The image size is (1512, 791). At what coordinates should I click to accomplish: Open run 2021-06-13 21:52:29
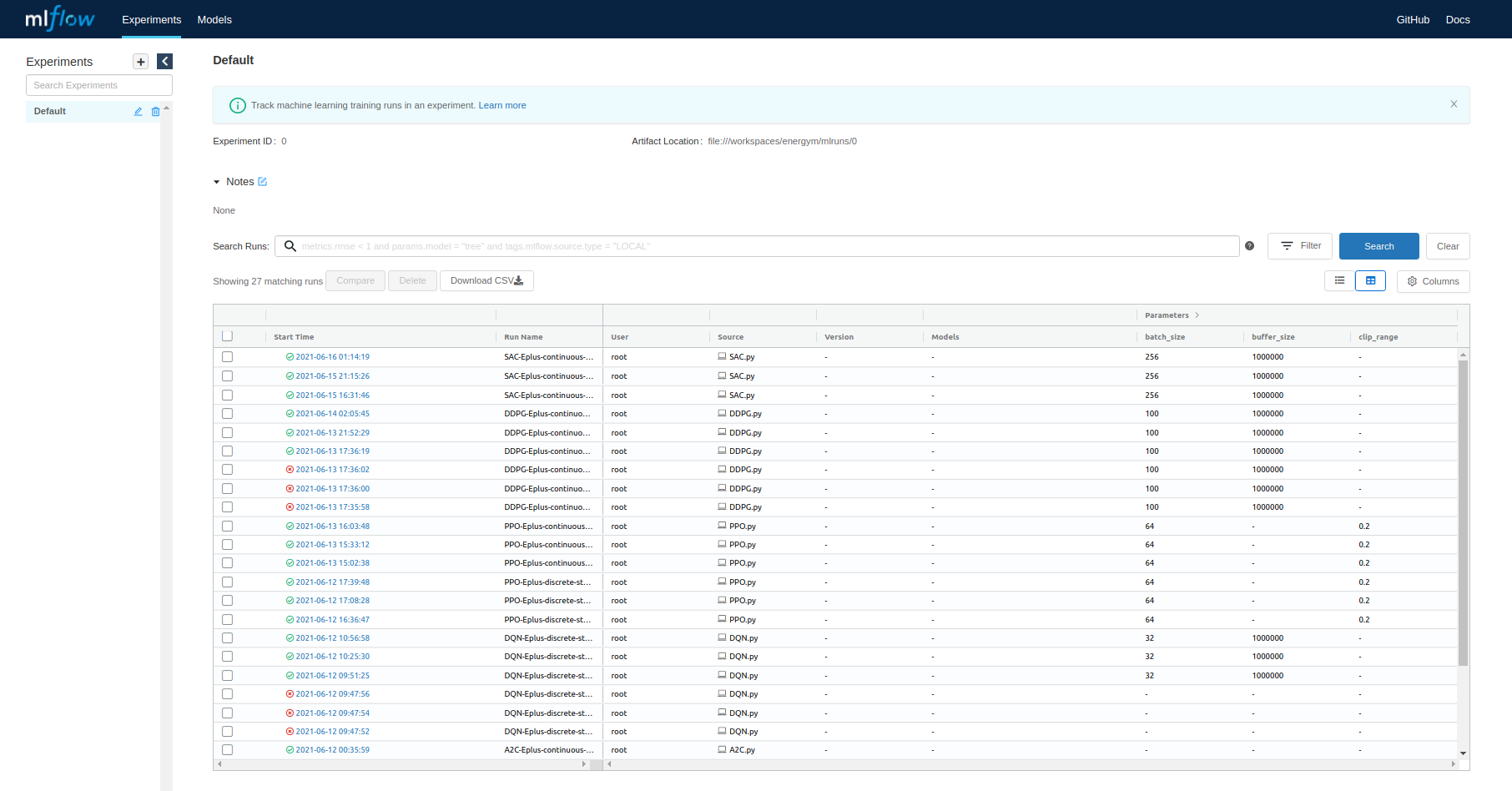click(332, 433)
